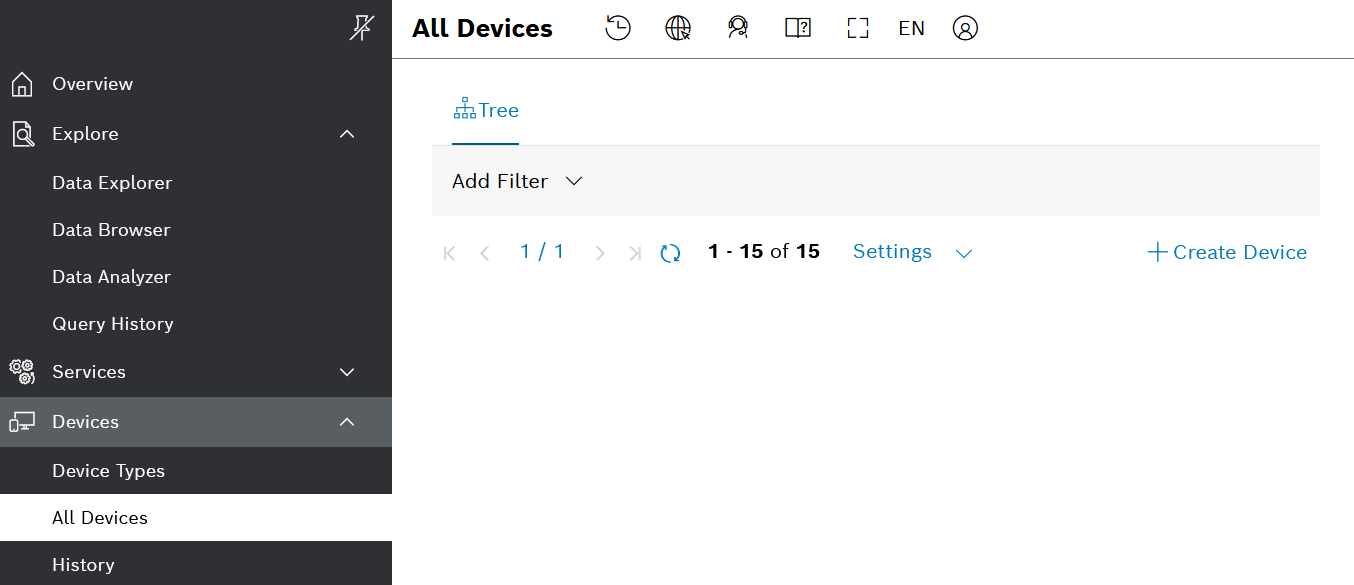The width and height of the screenshot is (1354, 585).
Task: Switch to the Tree tab
Action: 486,110
